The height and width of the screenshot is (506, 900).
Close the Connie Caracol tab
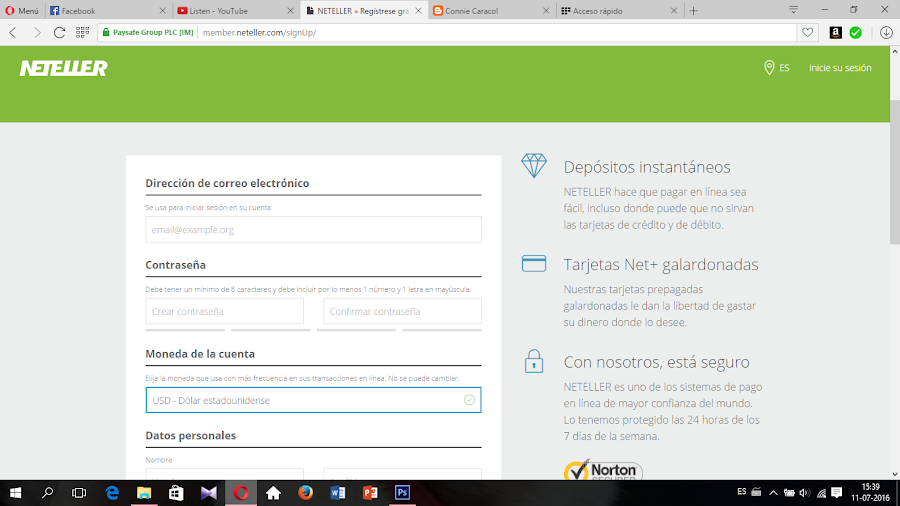(x=546, y=10)
